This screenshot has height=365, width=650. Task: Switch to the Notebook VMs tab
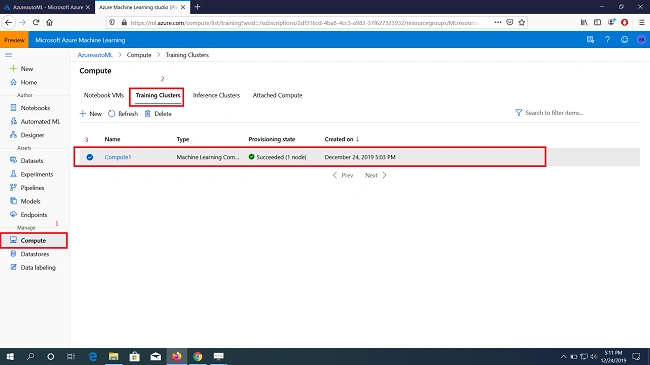tap(104, 95)
